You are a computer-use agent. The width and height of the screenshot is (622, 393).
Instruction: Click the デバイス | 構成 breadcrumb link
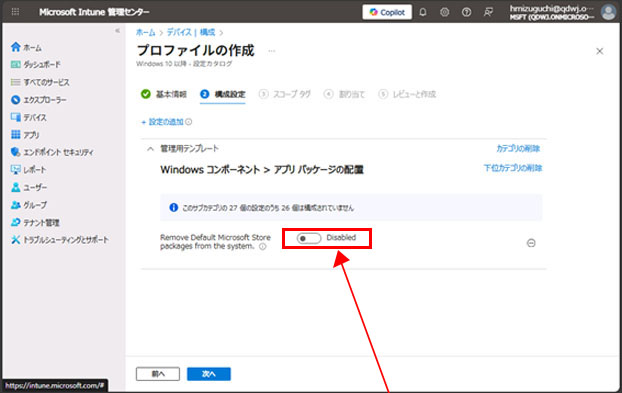point(191,33)
